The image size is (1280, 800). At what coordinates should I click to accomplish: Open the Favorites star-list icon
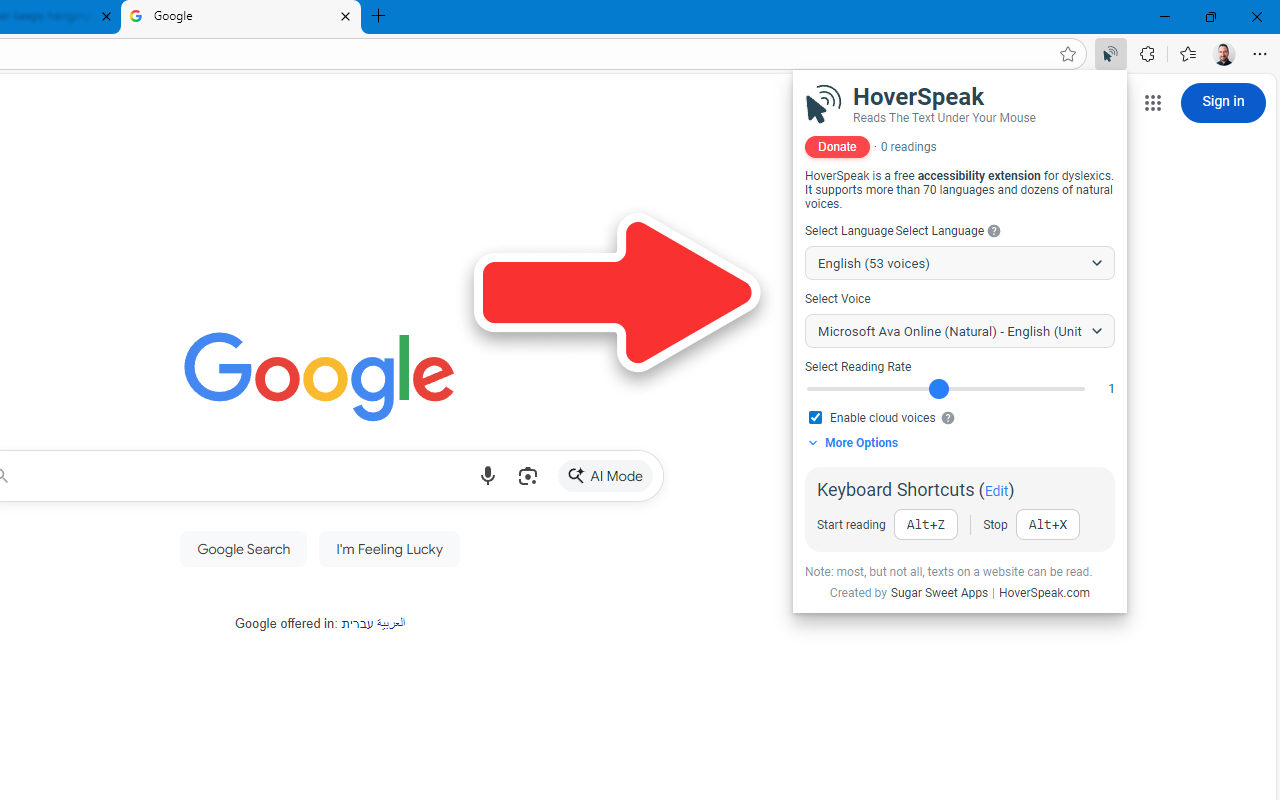click(1188, 54)
